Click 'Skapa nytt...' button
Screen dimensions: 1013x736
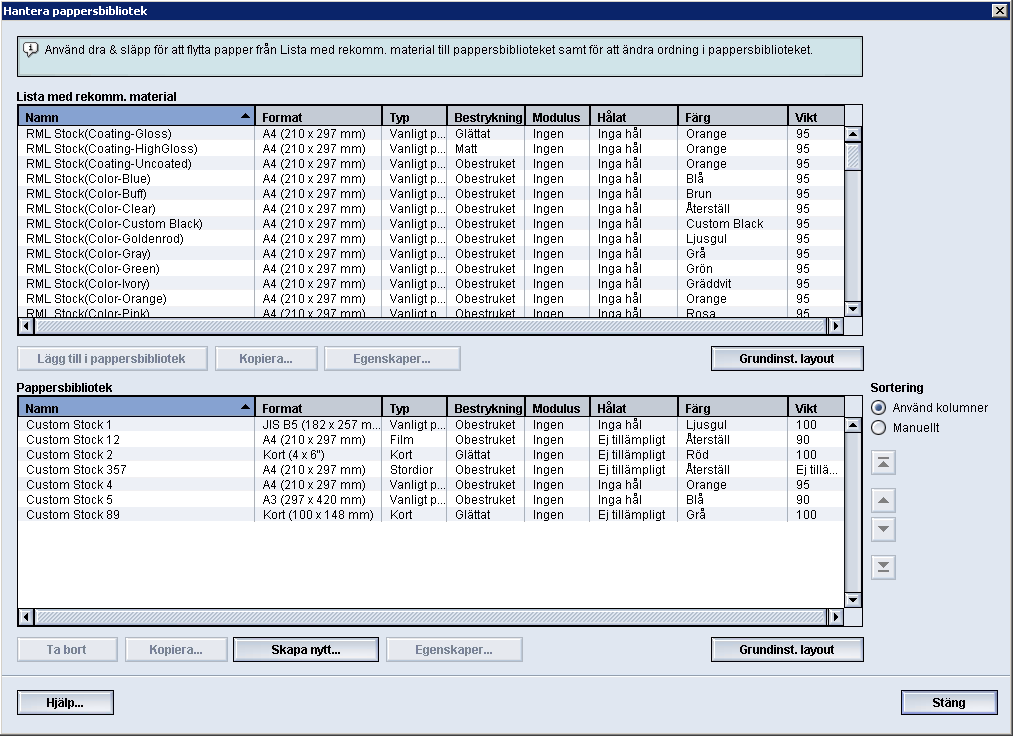[306, 649]
